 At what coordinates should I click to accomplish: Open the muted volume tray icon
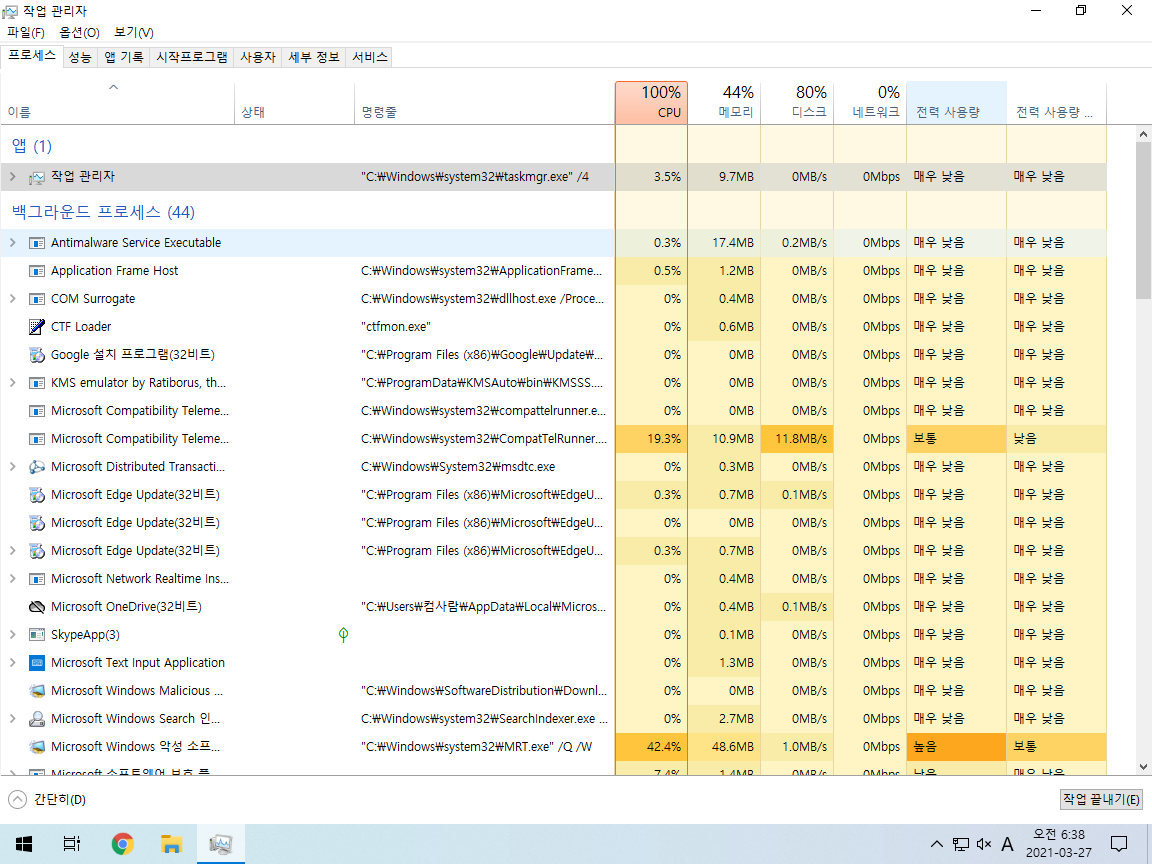tap(984, 844)
